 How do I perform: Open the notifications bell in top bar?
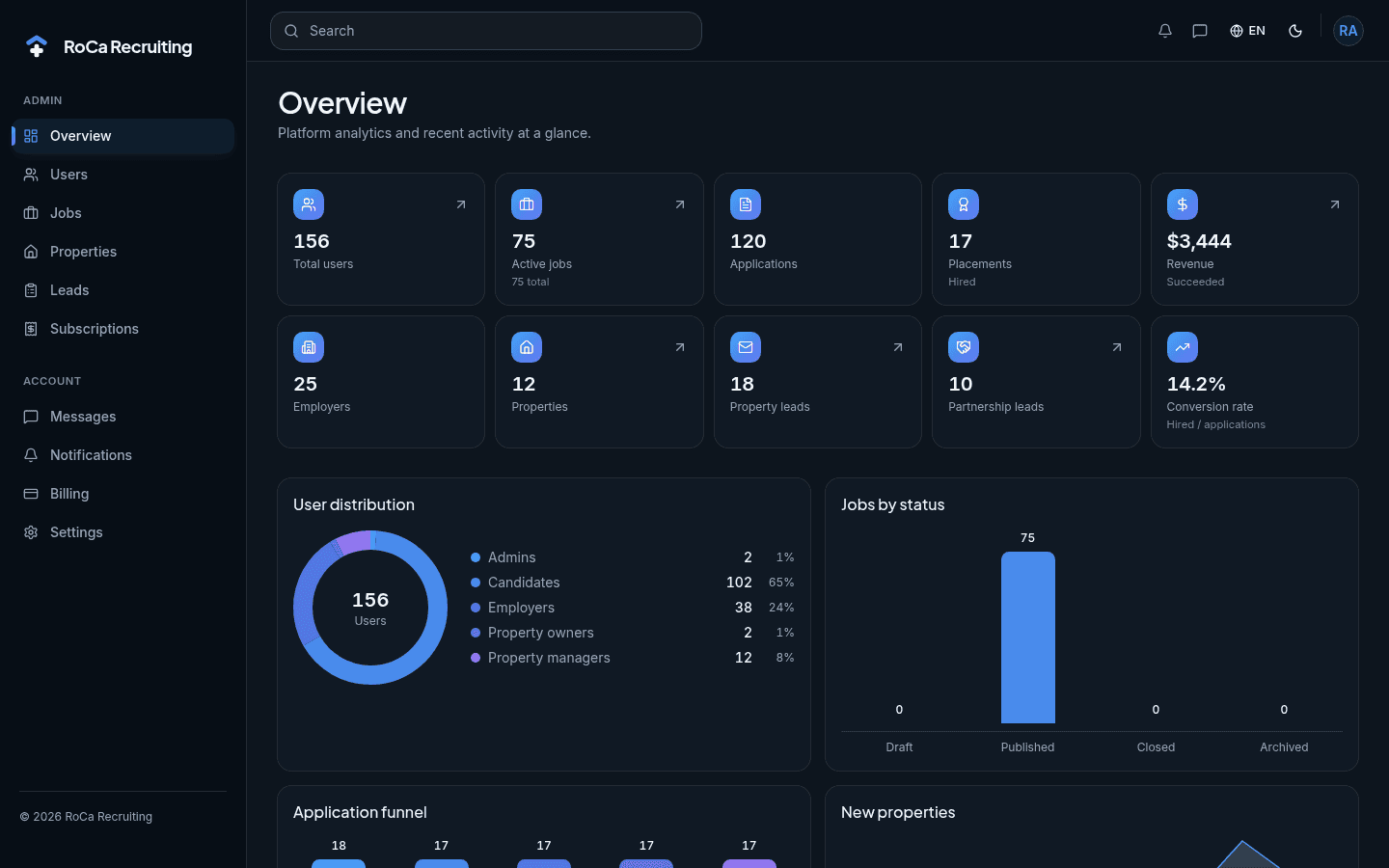click(1165, 31)
